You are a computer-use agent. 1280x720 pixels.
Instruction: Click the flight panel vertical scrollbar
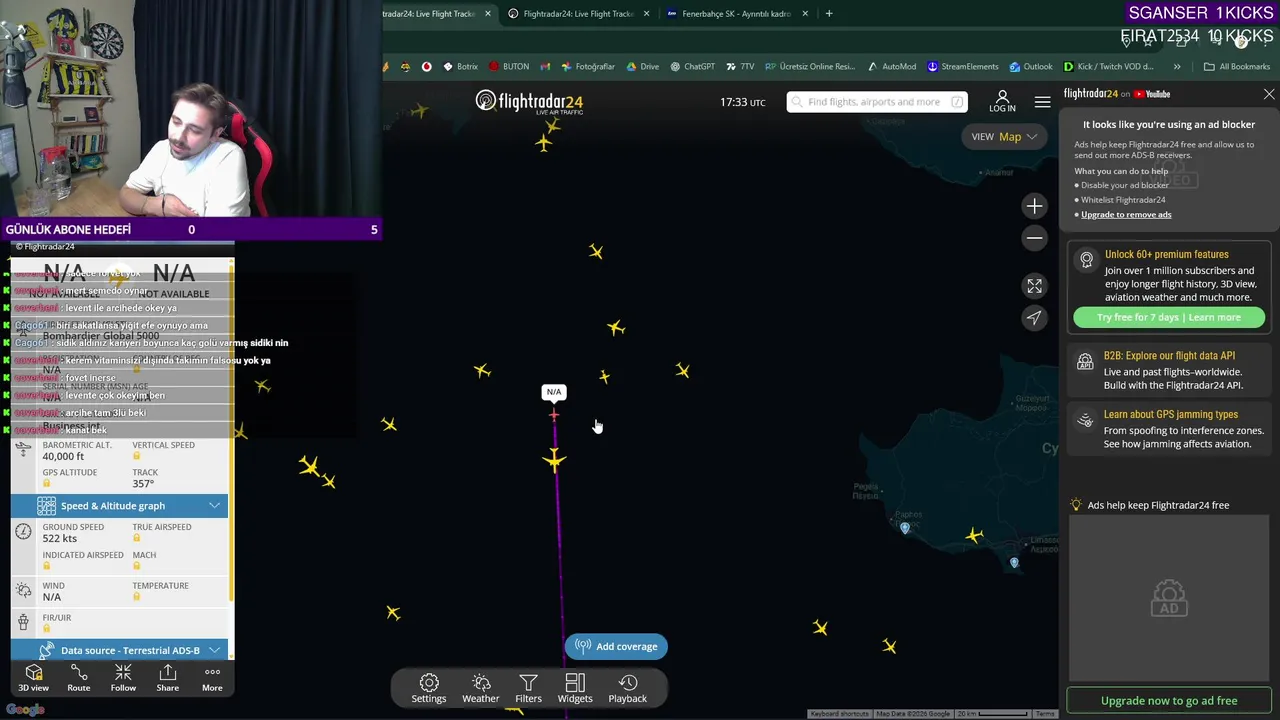[x=231, y=430]
